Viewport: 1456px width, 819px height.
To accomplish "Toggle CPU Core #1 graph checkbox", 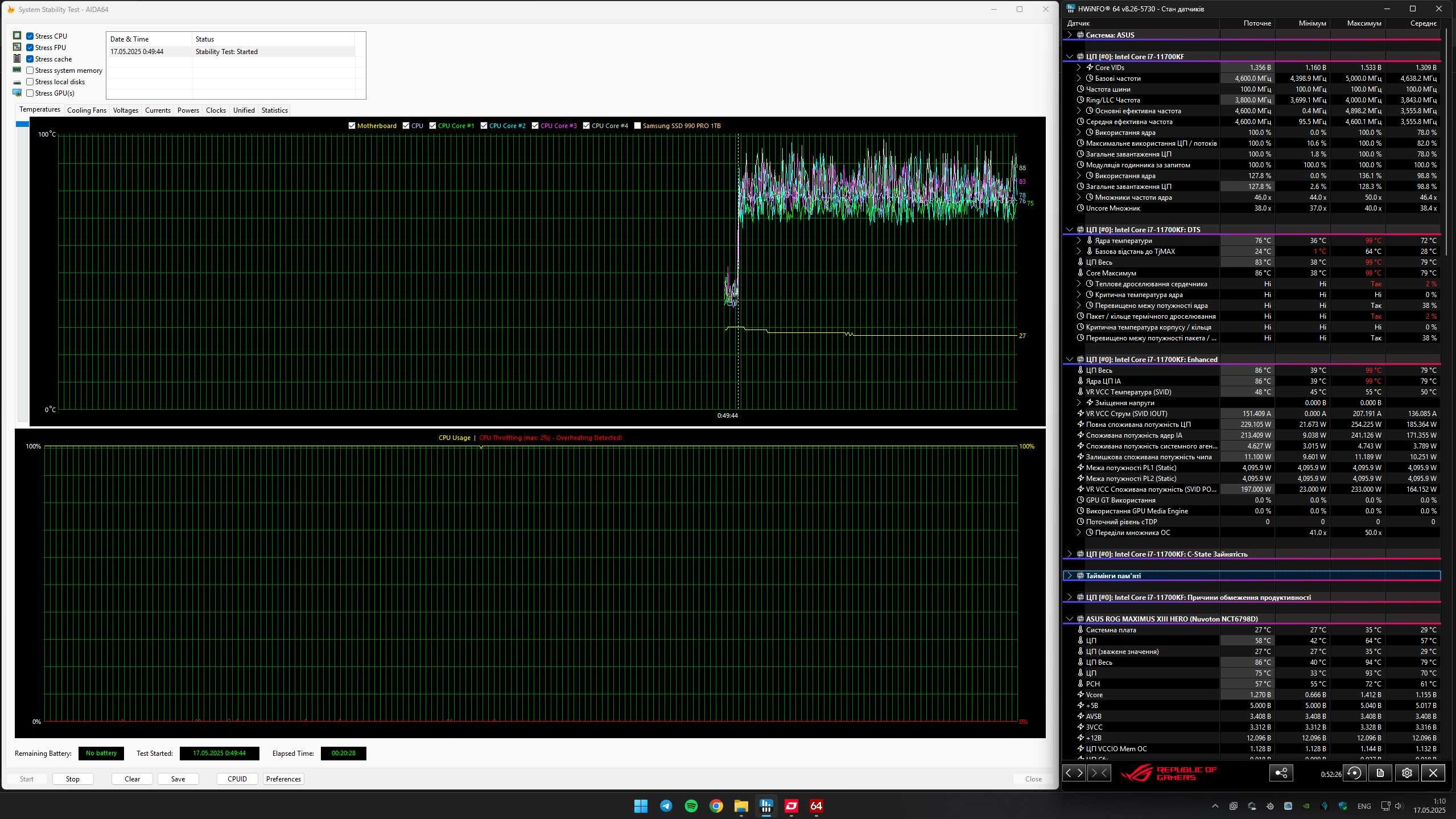I will 432,126.
